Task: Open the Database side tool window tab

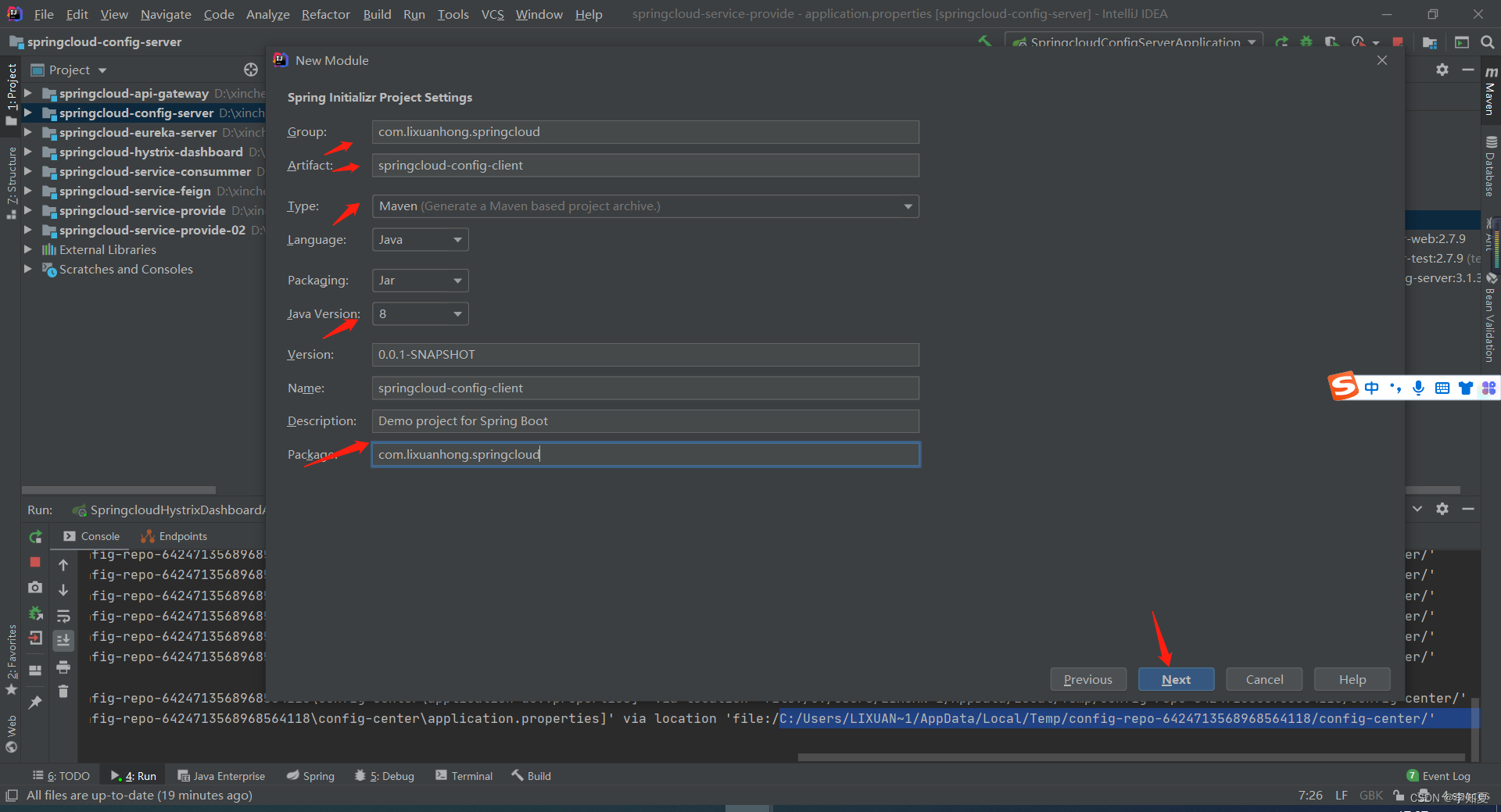Action: 1491,166
